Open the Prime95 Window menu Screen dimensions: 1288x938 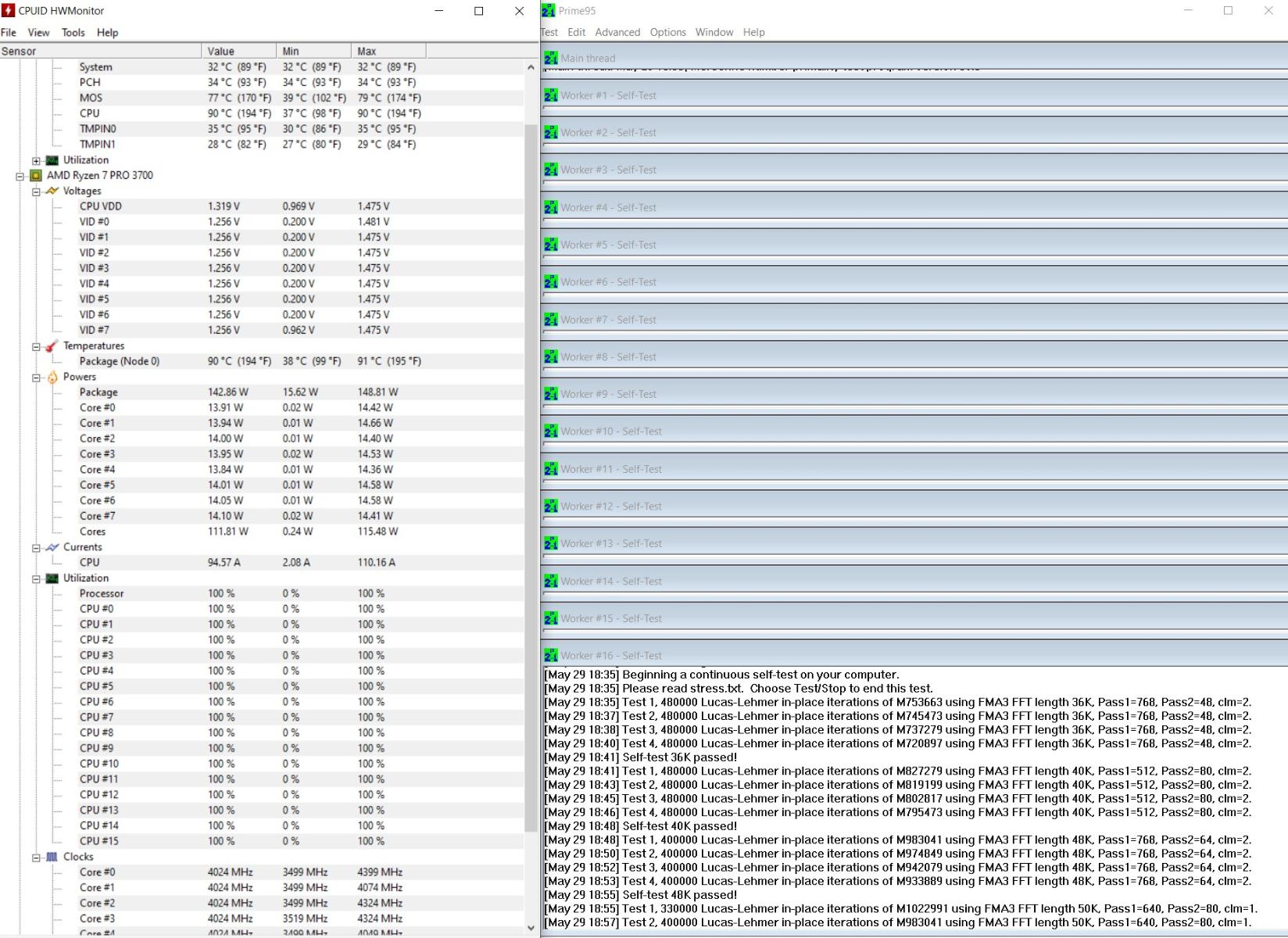coord(714,33)
